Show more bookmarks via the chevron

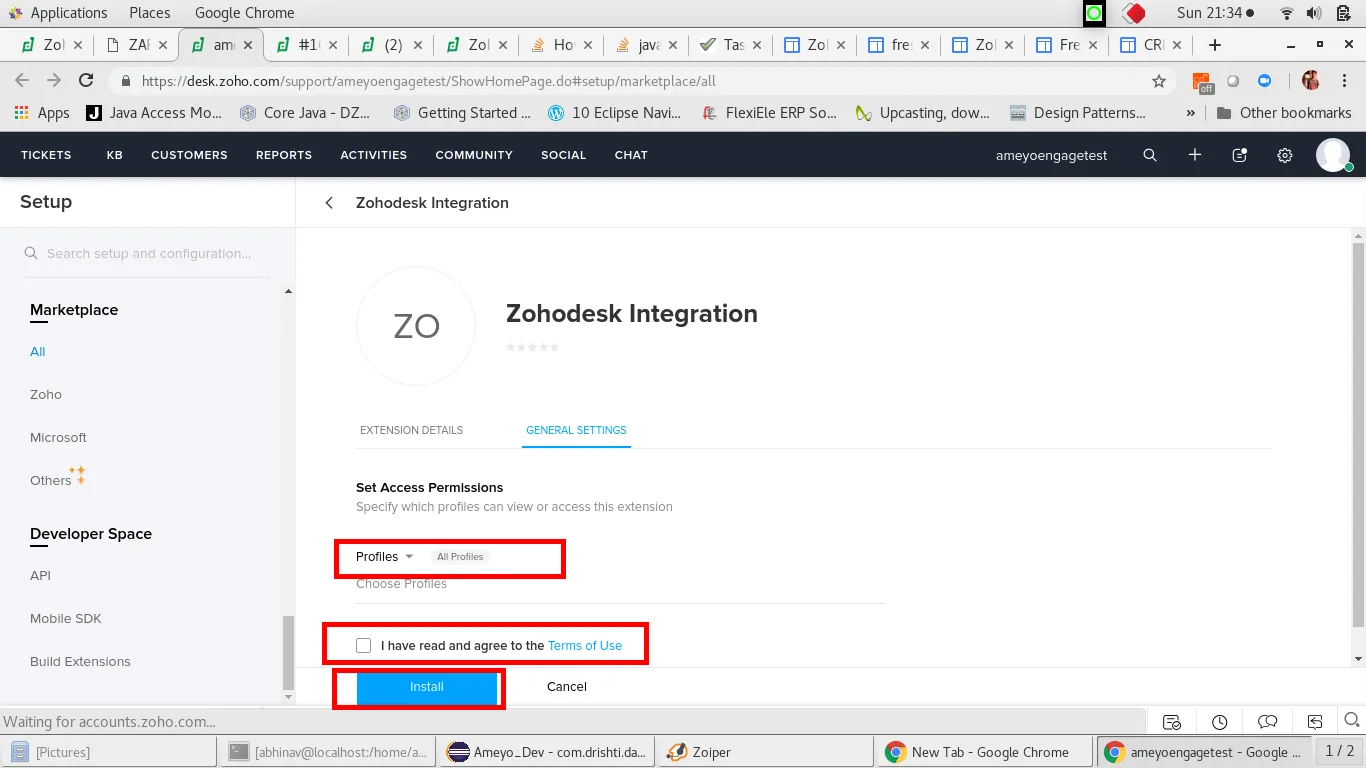pos(1191,113)
